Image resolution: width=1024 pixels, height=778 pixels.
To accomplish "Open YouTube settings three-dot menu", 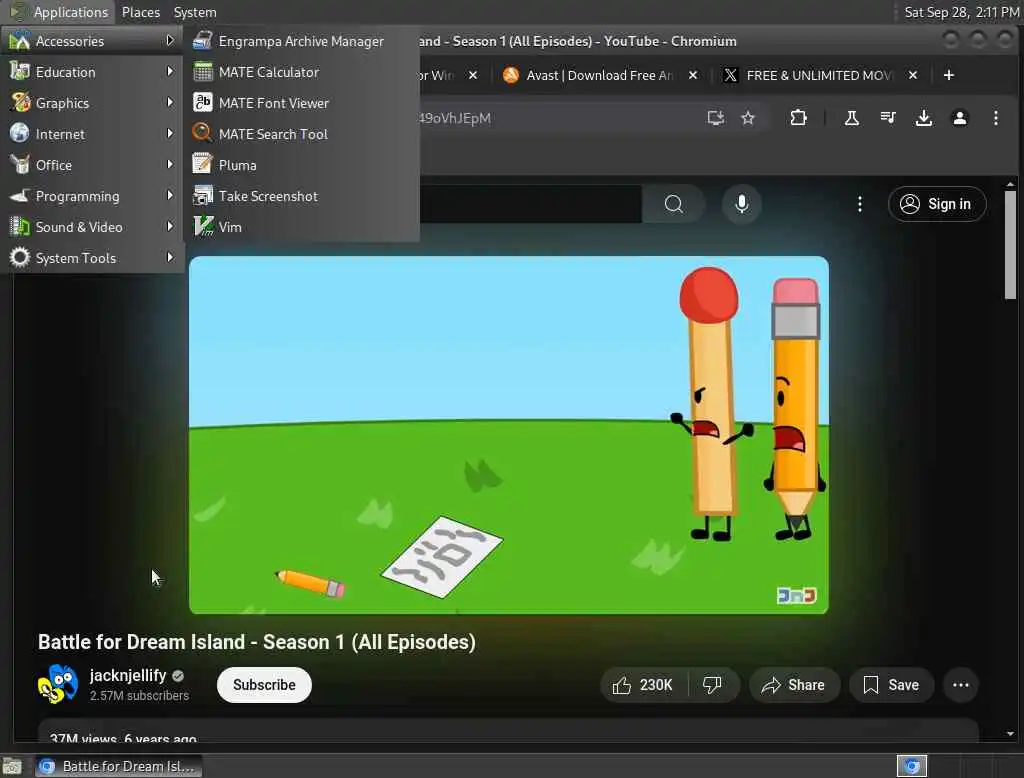I will 859,204.
